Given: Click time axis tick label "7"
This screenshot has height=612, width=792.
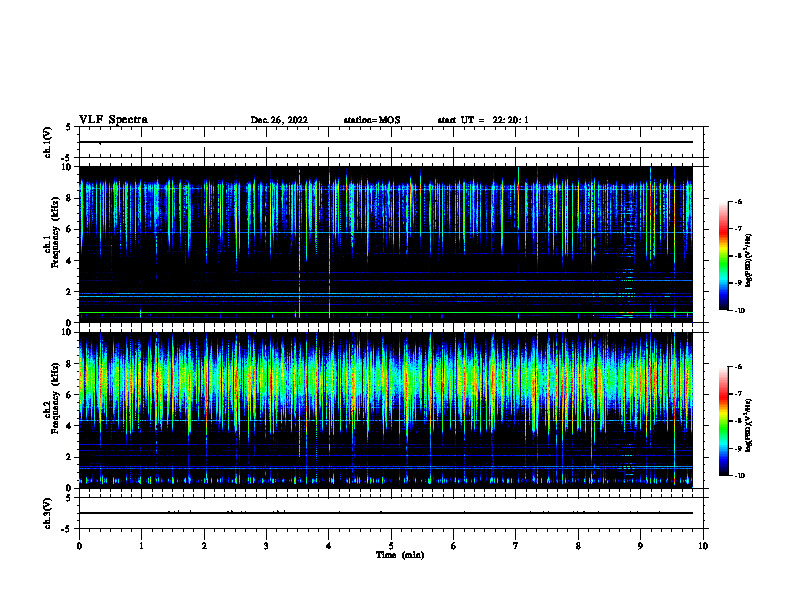Looking at the screenshot, I should [x=516, y=546].
